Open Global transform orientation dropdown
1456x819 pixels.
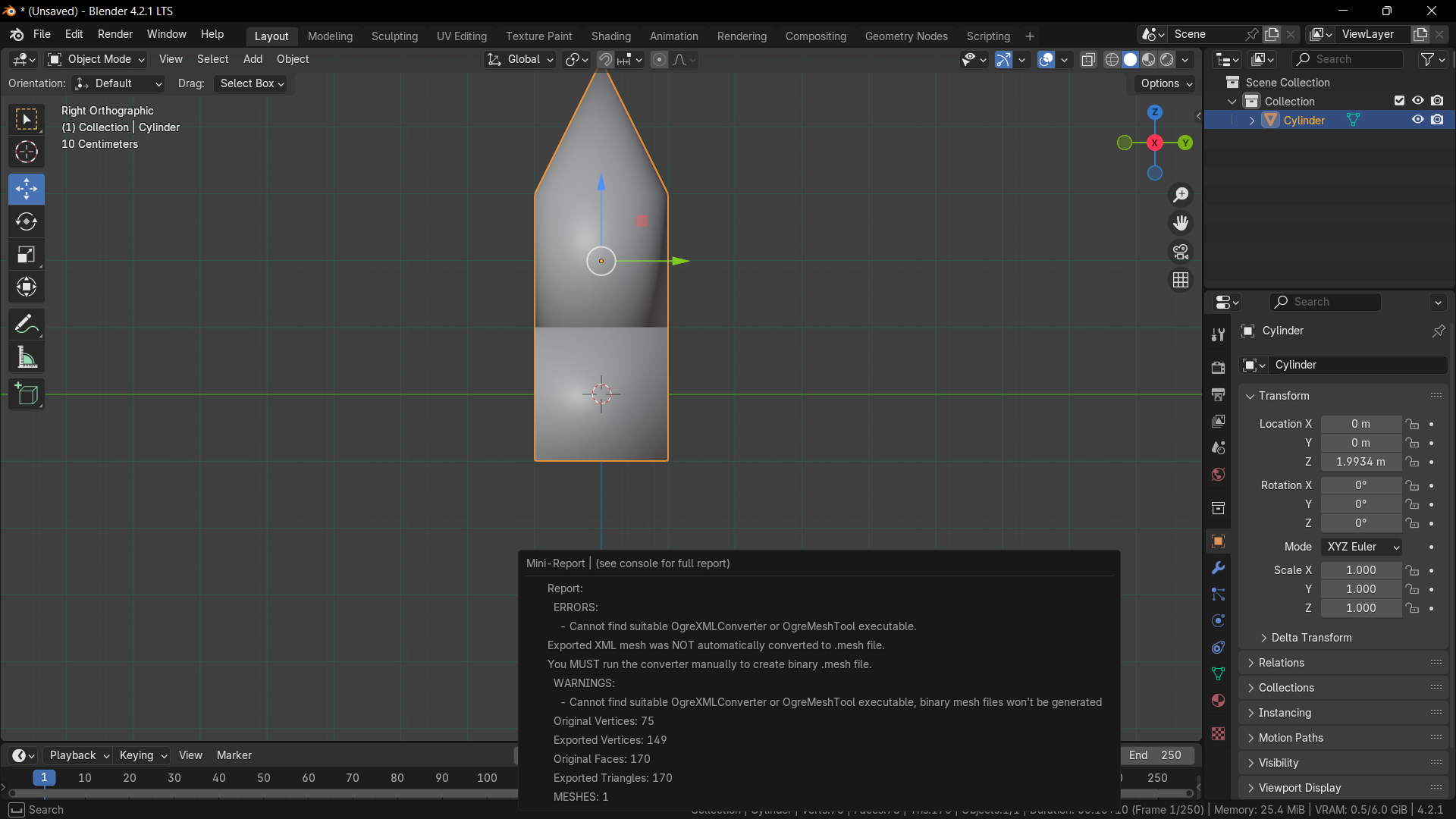521,59
